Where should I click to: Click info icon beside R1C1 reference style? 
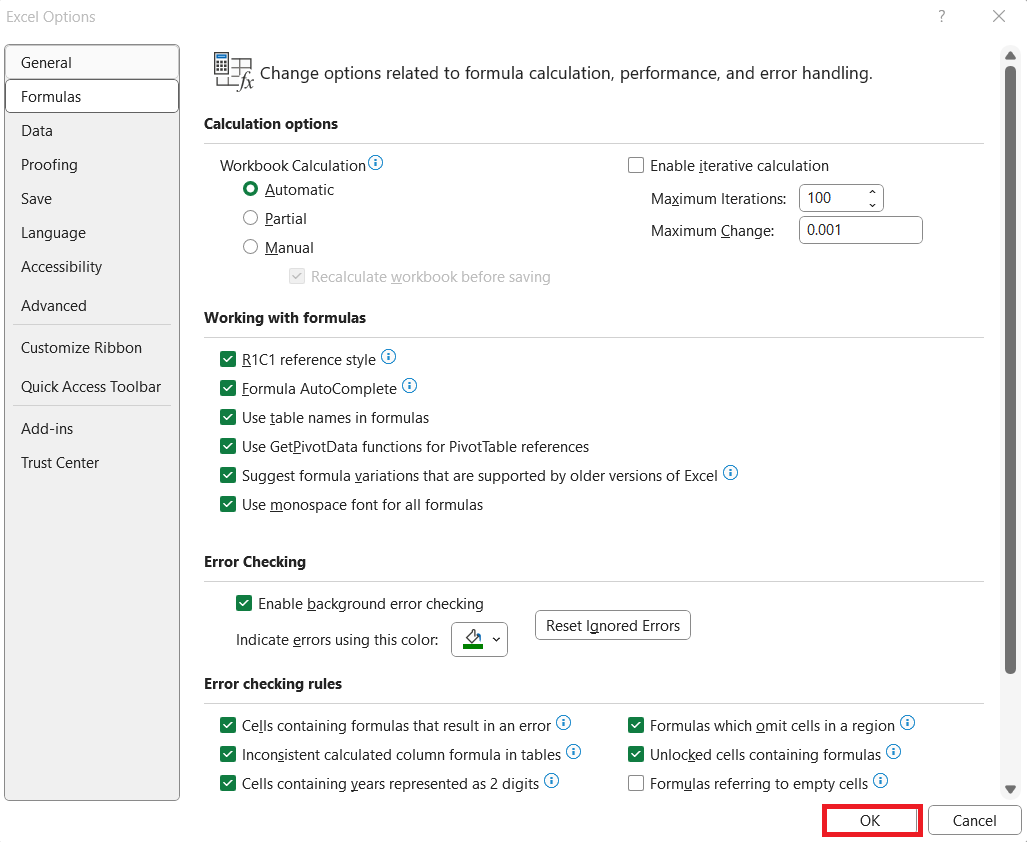pos(388,357)
